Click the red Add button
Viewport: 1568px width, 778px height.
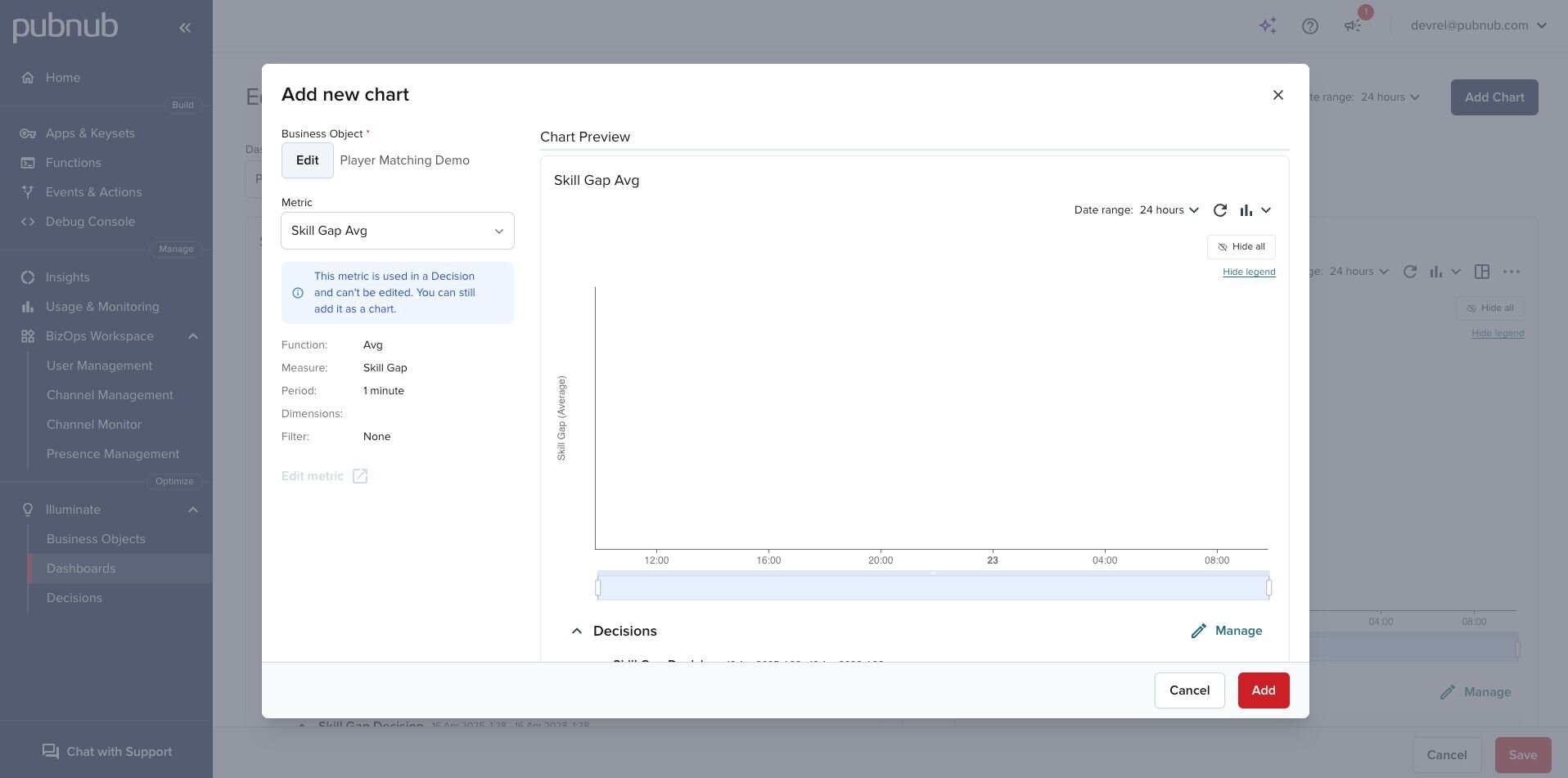(x=1263, y=690)
